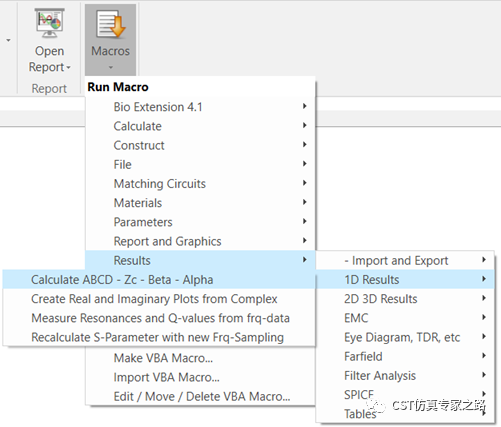Expand the Construct submenu arrow
The image size is (501, 427).
304,145
